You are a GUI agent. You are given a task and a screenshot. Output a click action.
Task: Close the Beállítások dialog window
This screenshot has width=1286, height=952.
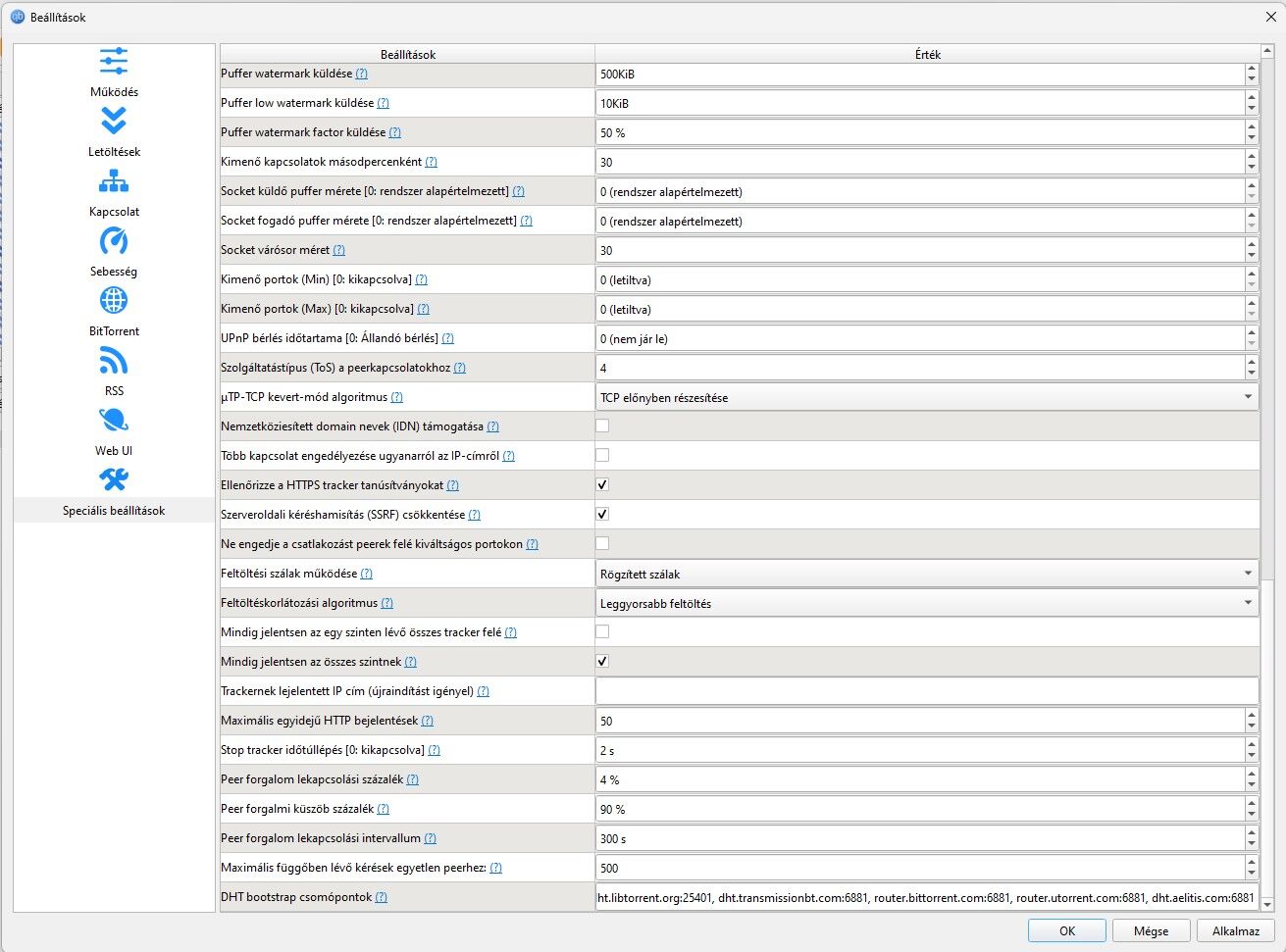1271,17
